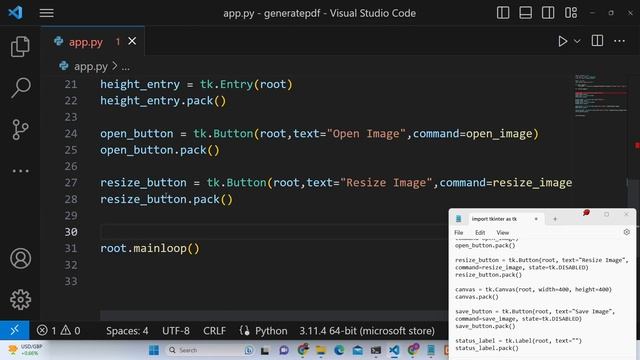Screen dimensions: 640x360
Task: Open the remote window indicator
Action: click(14, 330)
